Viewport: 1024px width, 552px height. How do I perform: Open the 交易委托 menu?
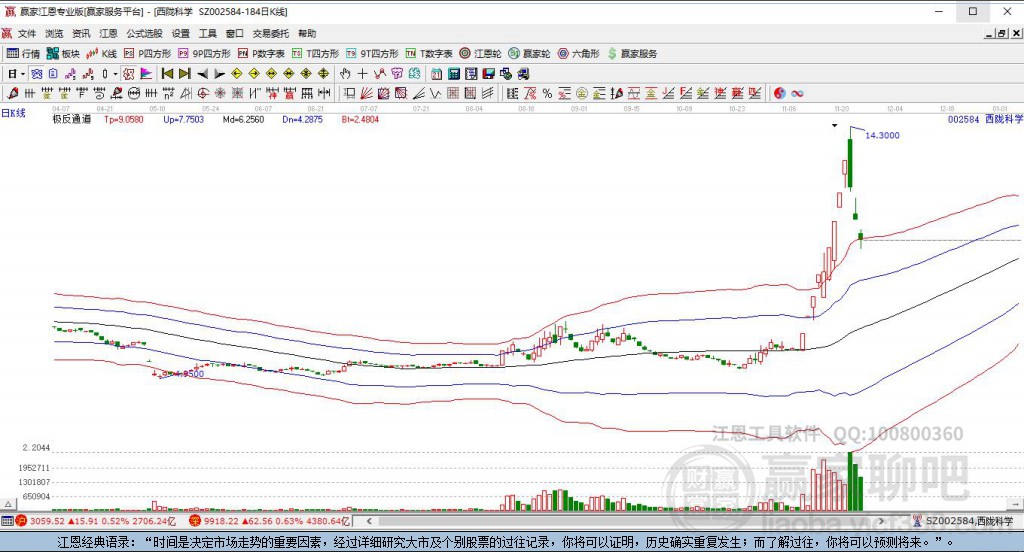point(271,33)
